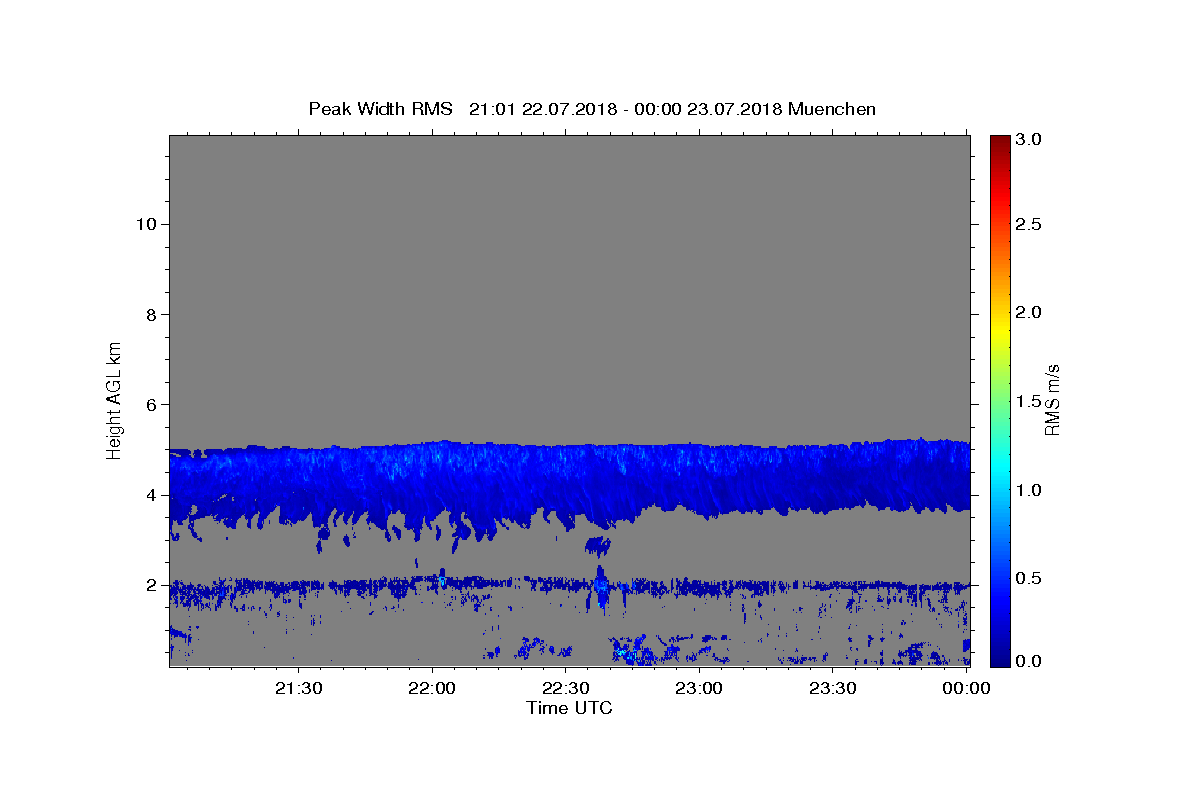Click the colorbar label '0.0'
The image size is (1200, 800).
point(1030,661)
